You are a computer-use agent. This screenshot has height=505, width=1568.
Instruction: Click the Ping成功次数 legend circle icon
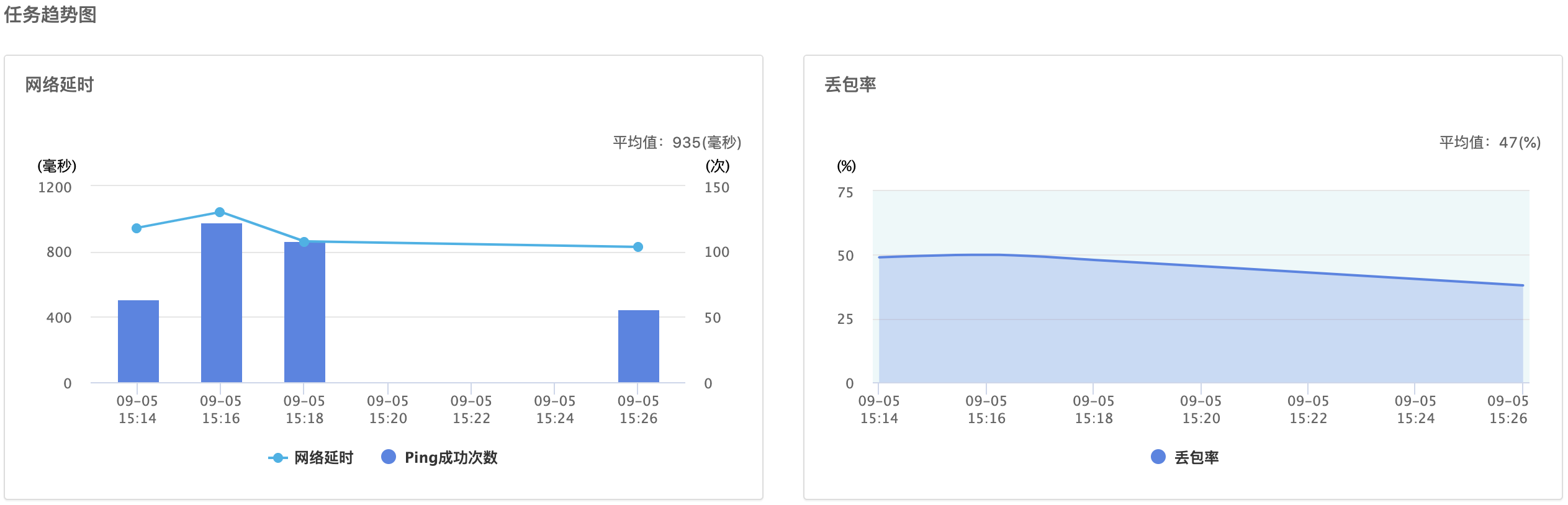389,457
